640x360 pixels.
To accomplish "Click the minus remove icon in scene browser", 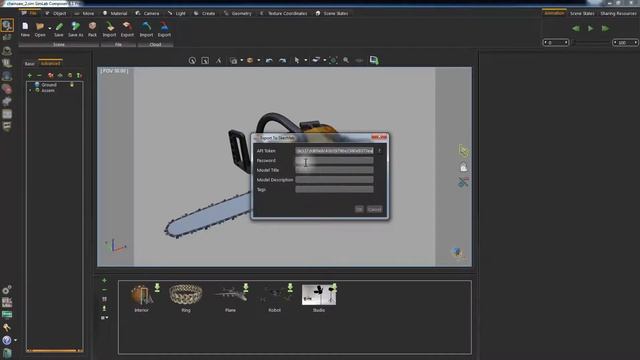I will pos(39,75).
